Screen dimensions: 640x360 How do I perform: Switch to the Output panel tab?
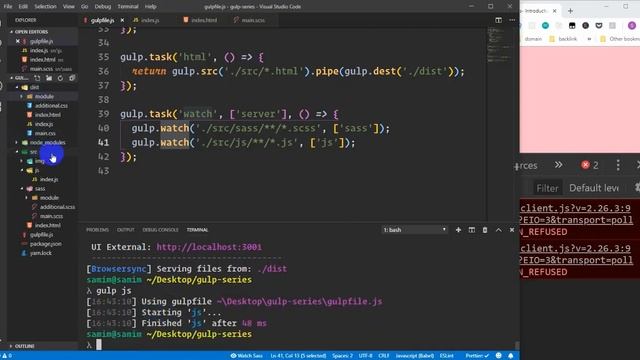click(x=125, y=230)
